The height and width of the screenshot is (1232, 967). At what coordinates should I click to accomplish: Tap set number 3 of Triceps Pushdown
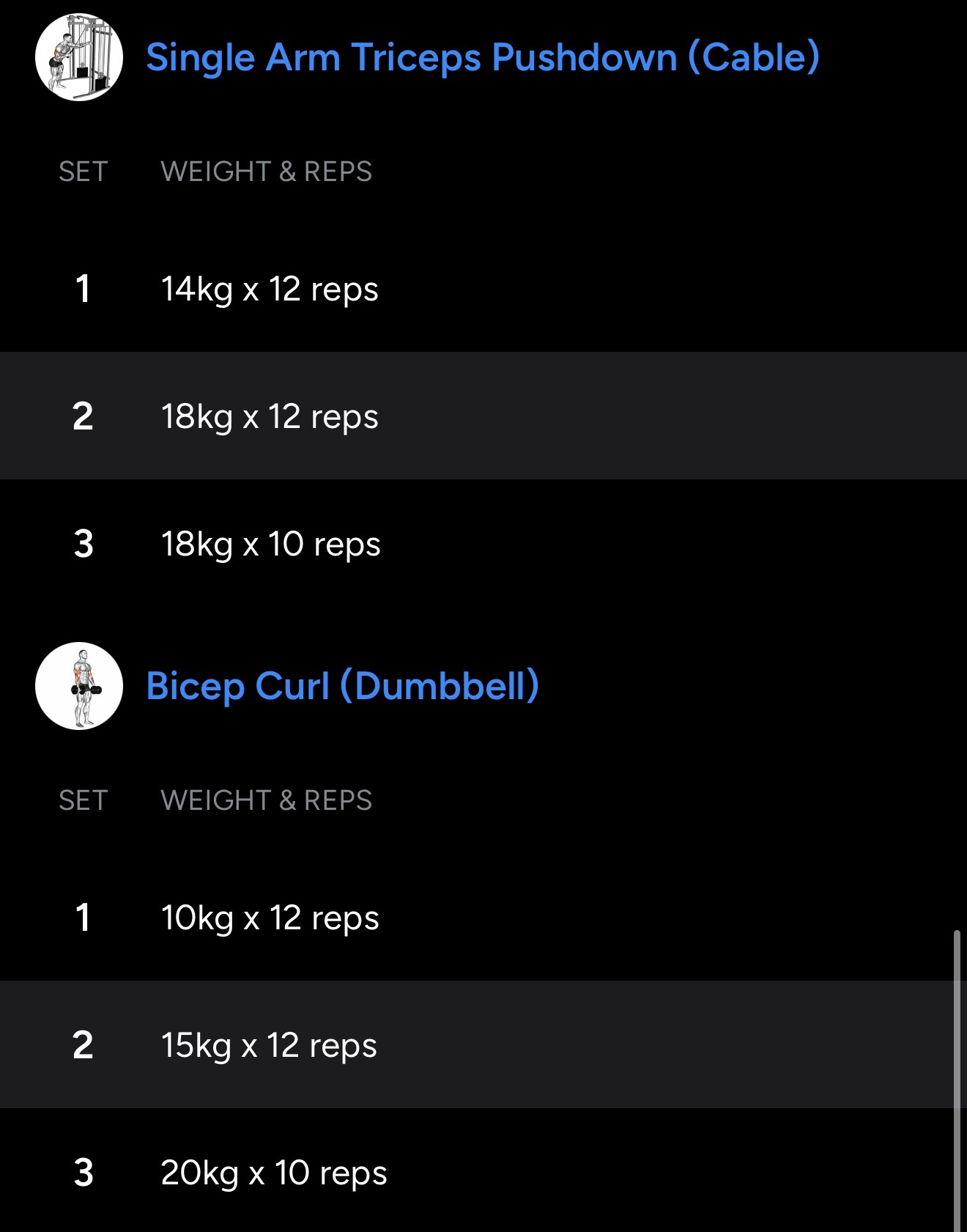tap(84, 544)
